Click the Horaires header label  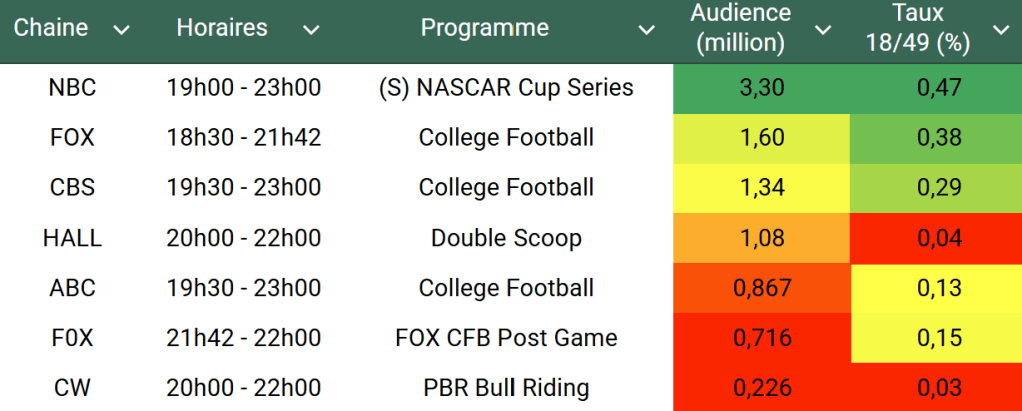[222, 28]
